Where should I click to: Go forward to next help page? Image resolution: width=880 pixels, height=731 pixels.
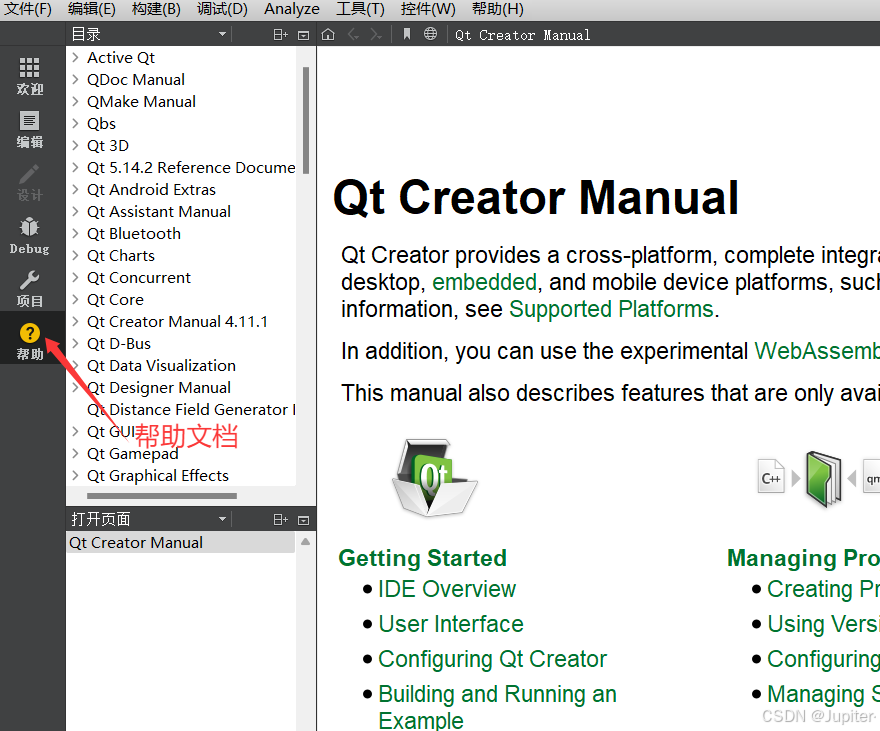[375, 35]
